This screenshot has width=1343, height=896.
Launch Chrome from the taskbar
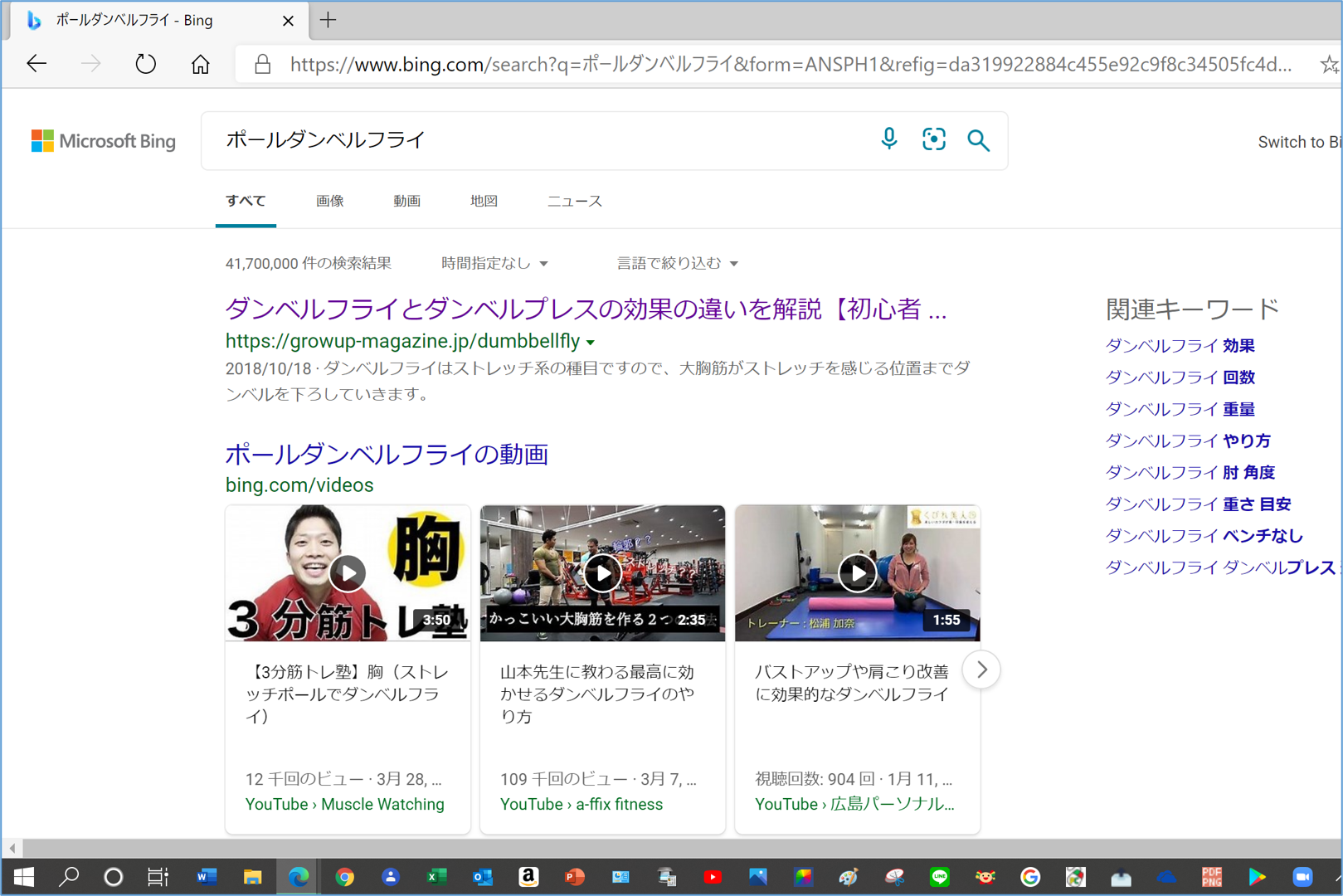point(344,877)
